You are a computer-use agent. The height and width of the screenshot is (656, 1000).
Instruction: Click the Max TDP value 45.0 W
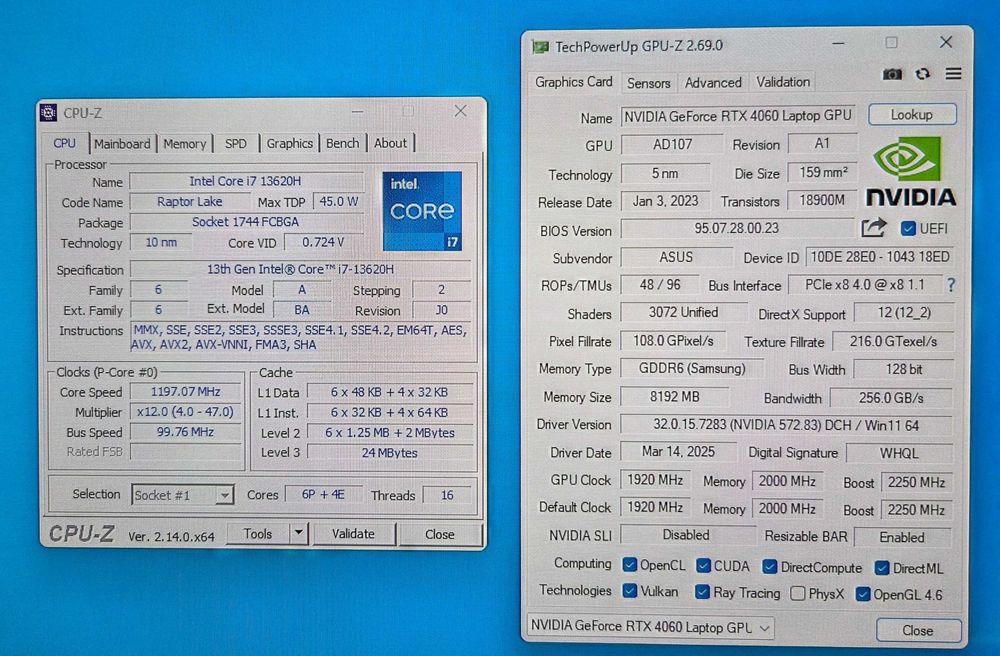(339, 201)
